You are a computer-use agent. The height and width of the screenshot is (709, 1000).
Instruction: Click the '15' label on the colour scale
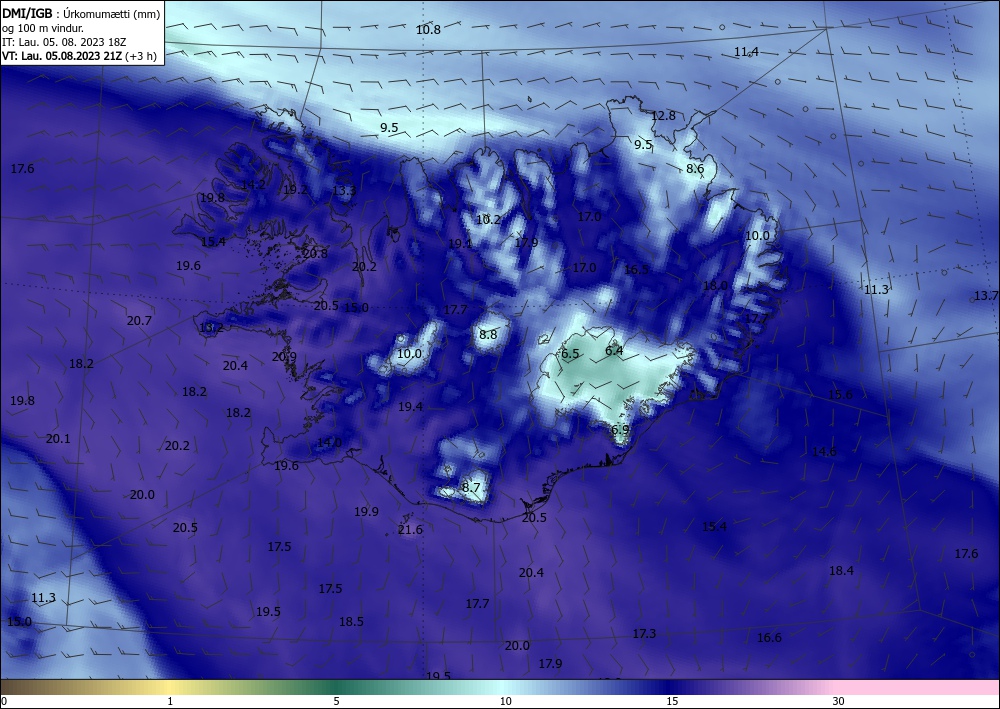pos(672,701)
